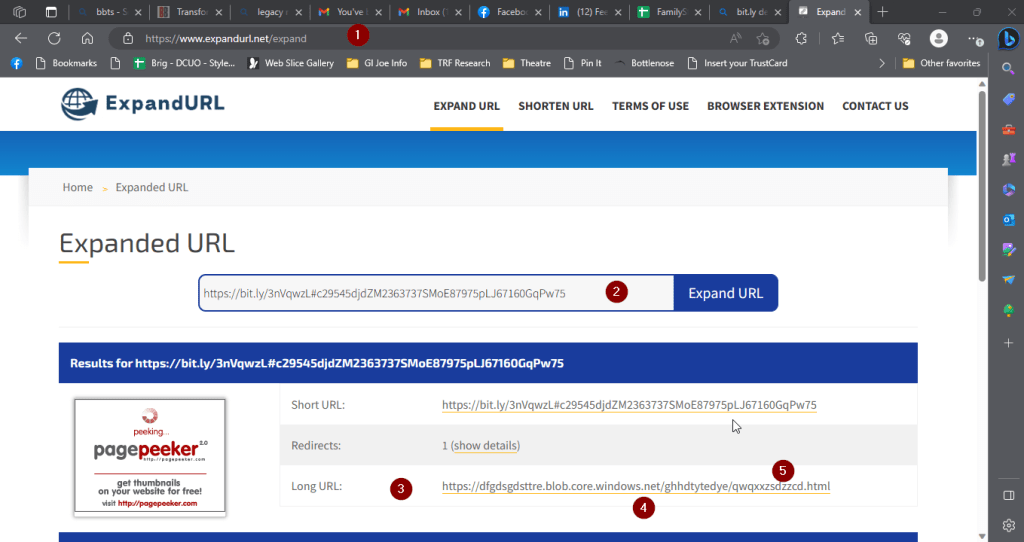Open the Bookmarks bookmark
The height and width of the screenshot is (542, 1024).
[66, 63]
